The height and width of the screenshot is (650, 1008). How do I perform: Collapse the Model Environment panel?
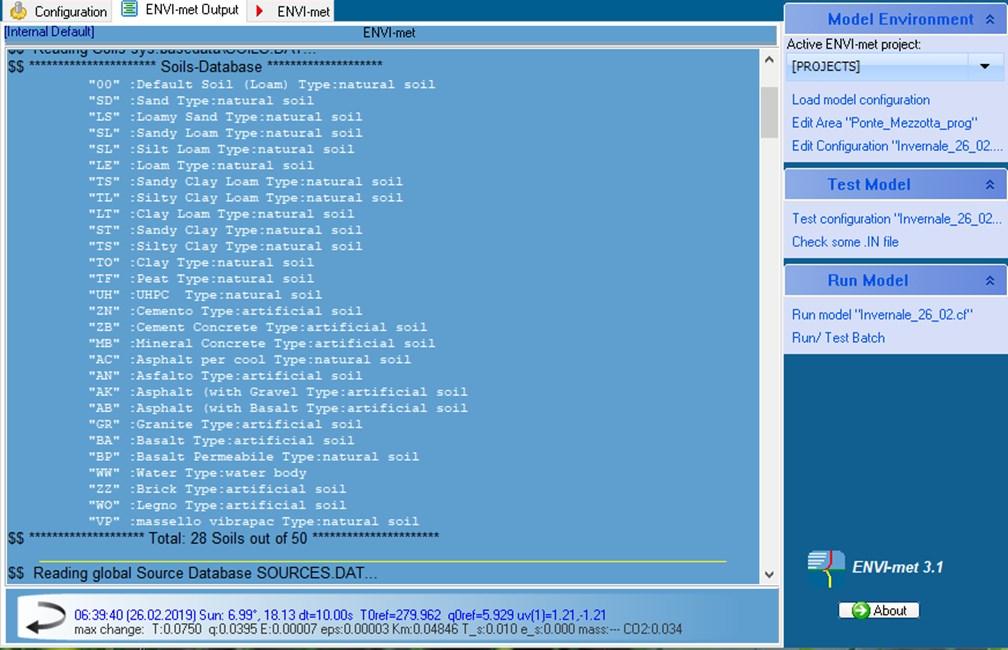coord(990,20)
